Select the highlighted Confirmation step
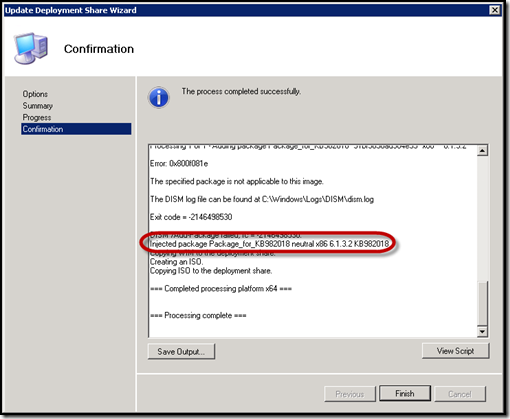This screenshot has height=419, width=510. point(76,129)
